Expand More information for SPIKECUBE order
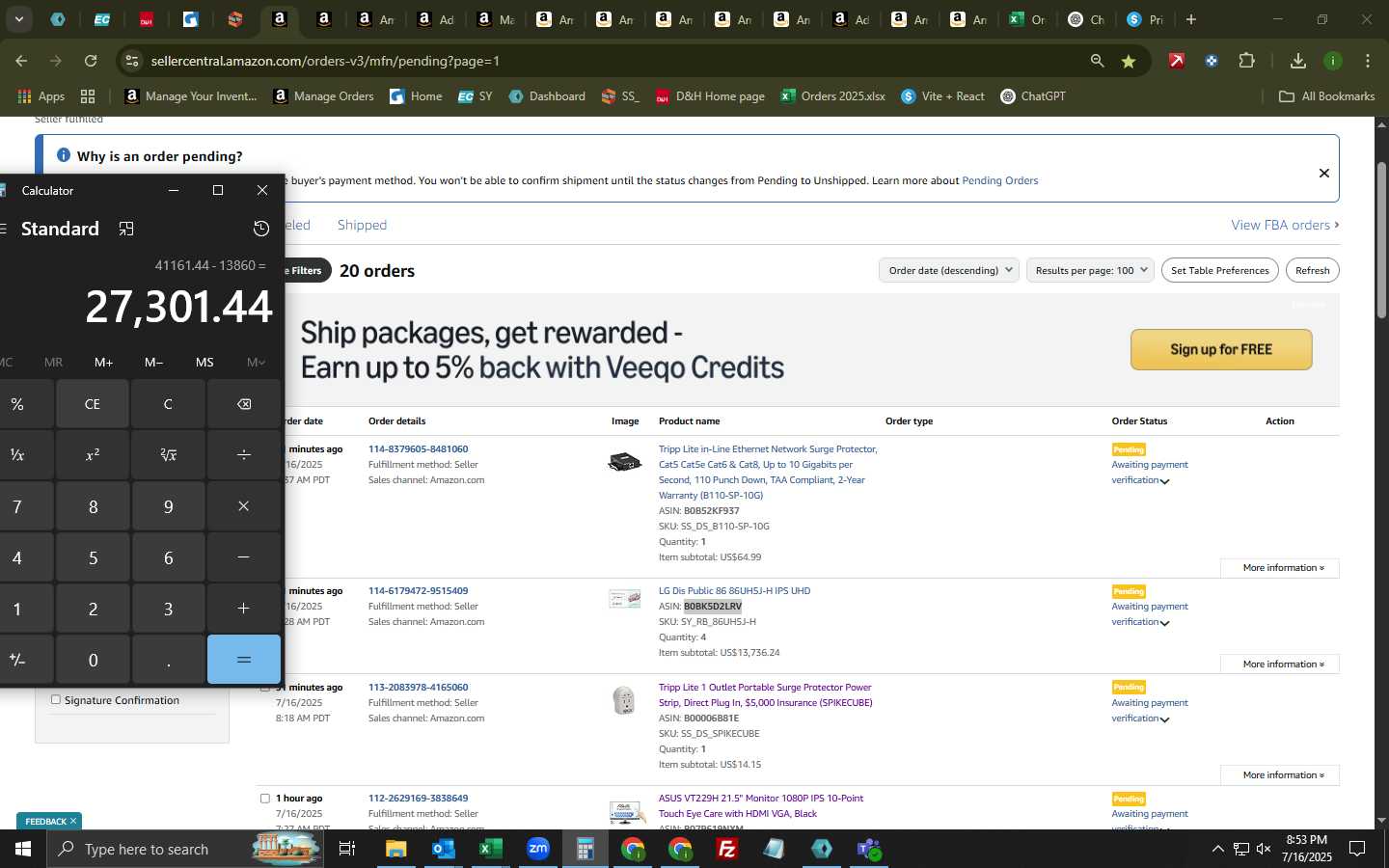 pyautogui.click(x=1279, y=774)
